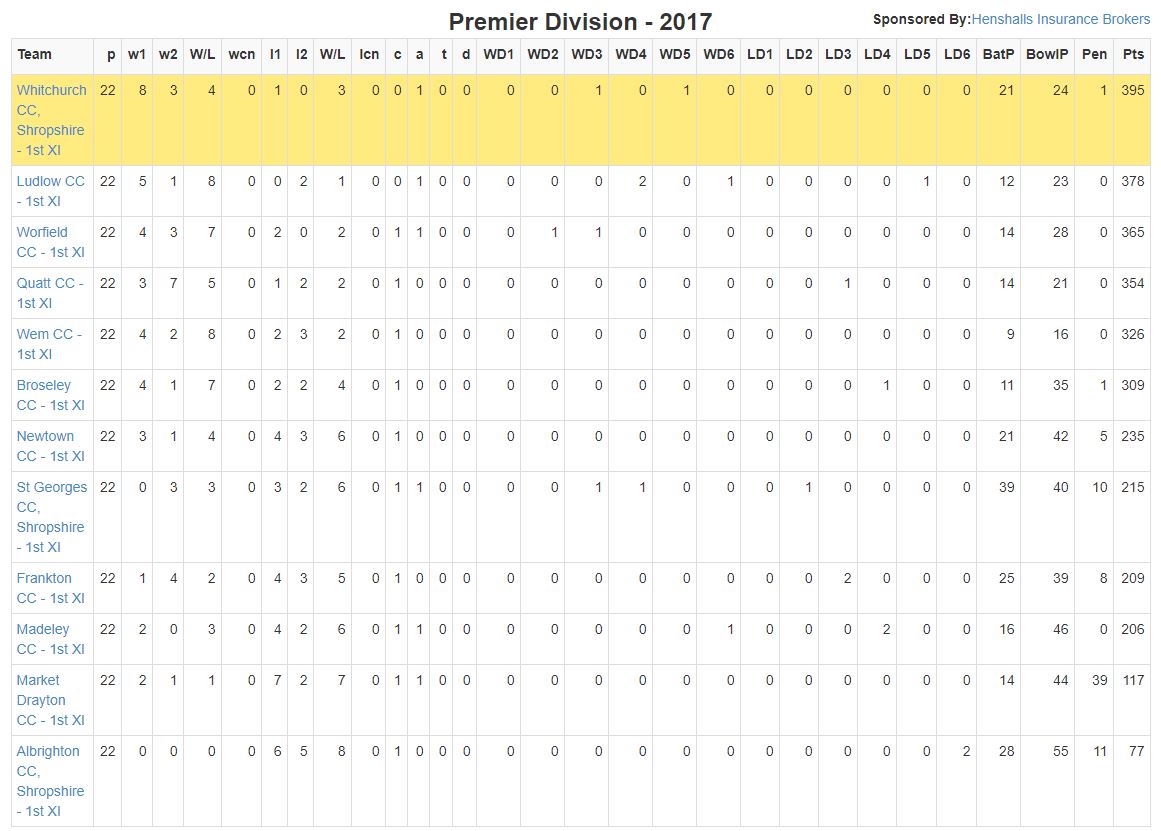
Task: Open Whitchurch CC, Shropshire - 1st XI team
Action: pyautogui.click(x=52, y=120)
